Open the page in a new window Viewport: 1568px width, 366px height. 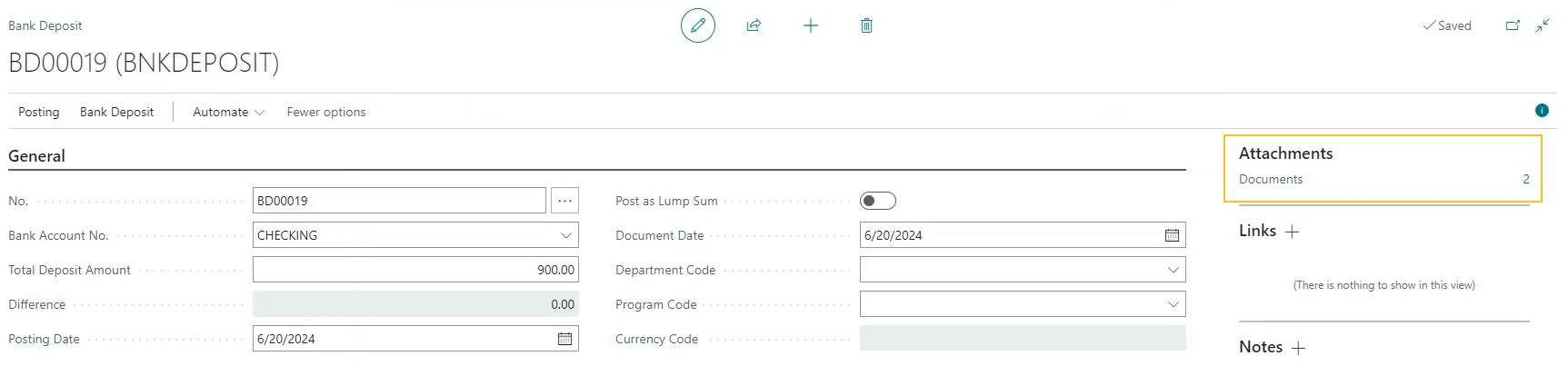pyautogui.click(x=1513, y=25)
